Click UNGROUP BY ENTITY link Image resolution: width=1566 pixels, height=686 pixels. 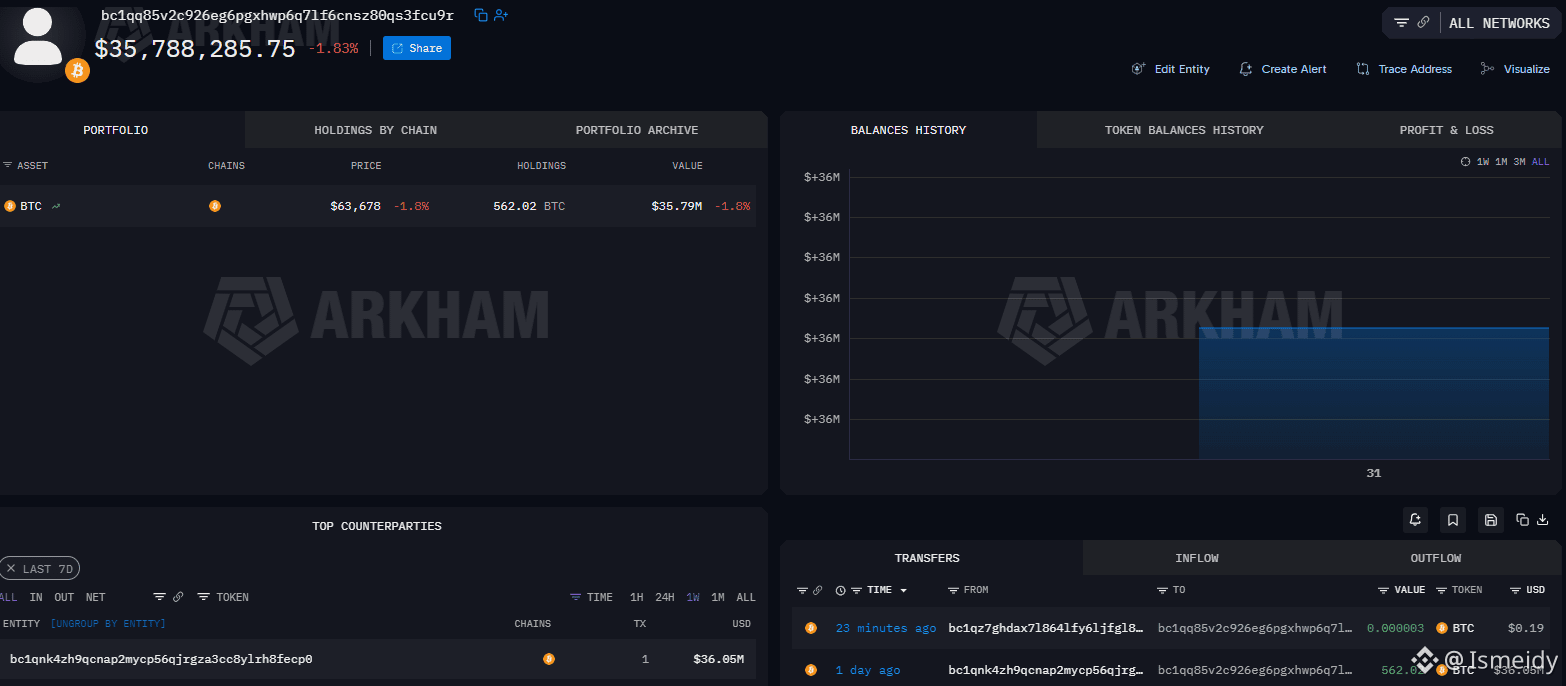pyautogui.click(x=108, y=624)
